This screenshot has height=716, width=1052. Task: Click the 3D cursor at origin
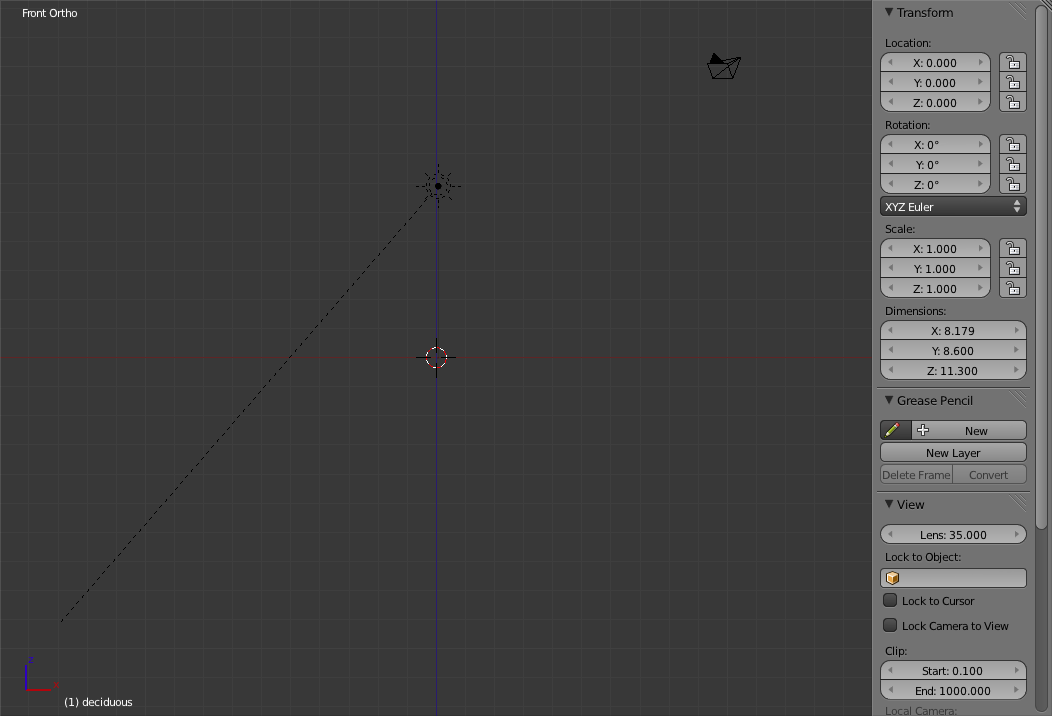pos(436,357)
